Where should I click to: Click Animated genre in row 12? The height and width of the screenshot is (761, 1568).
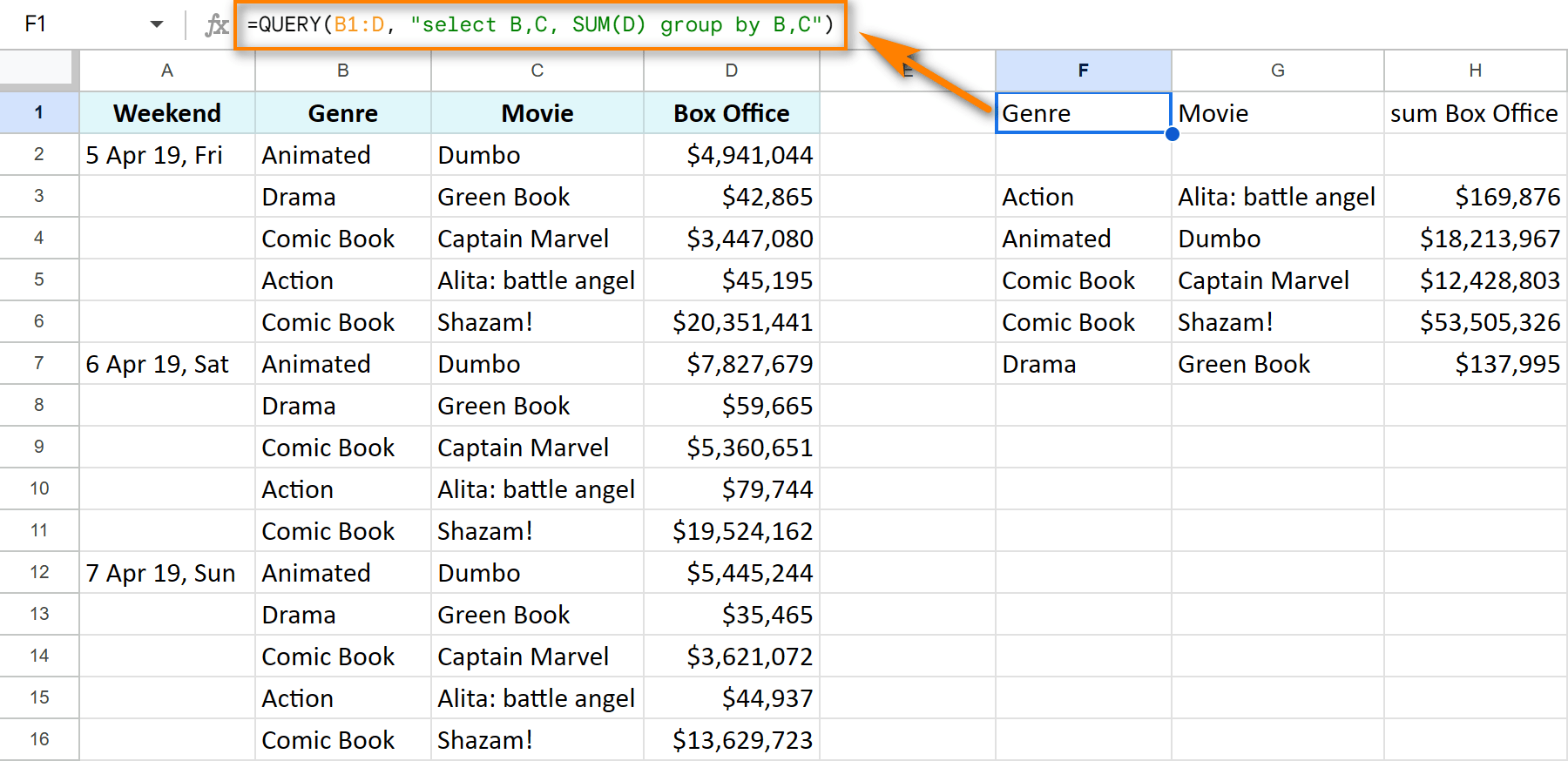343,573
